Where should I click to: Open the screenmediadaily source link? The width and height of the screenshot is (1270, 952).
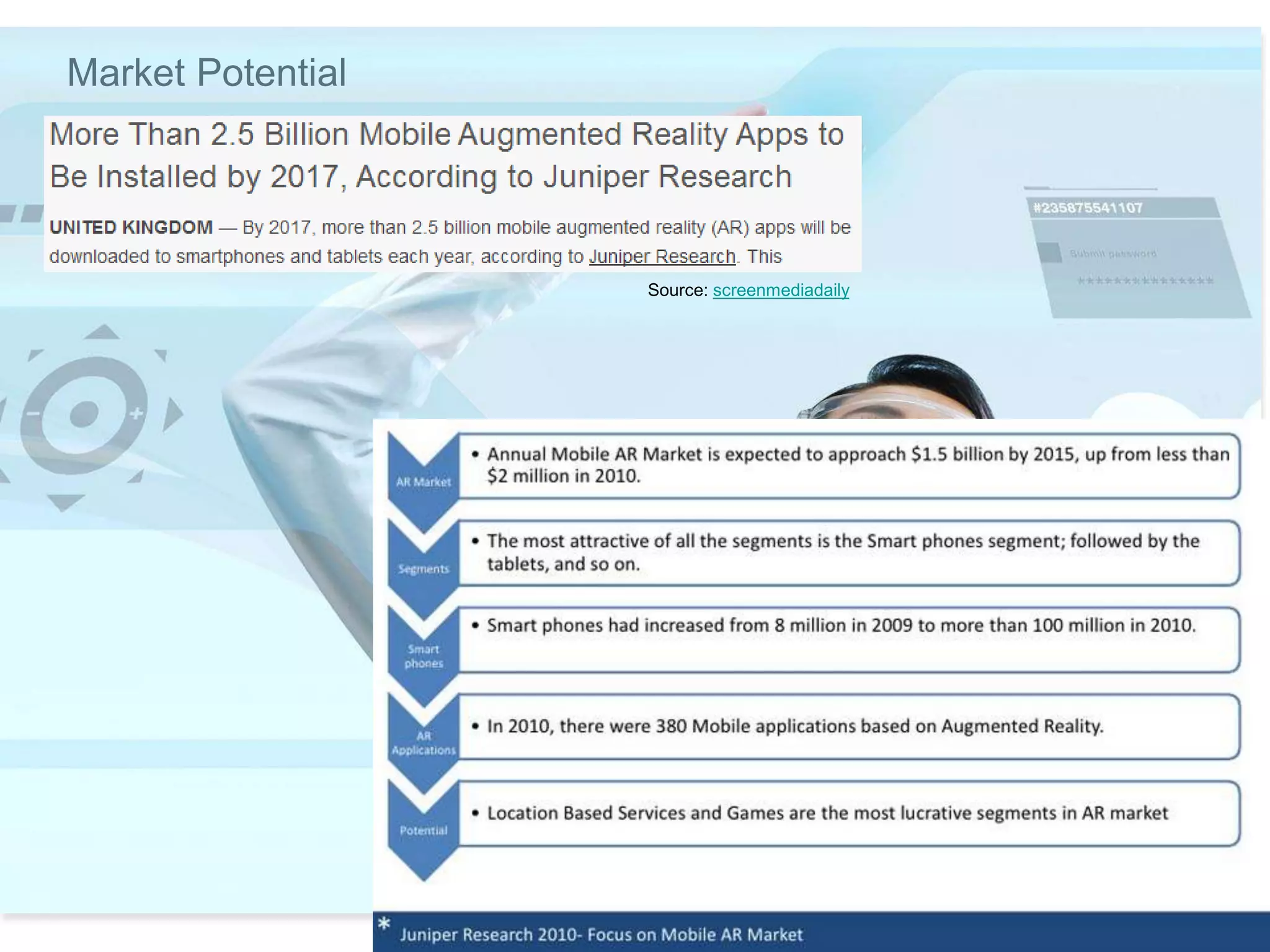780,290
